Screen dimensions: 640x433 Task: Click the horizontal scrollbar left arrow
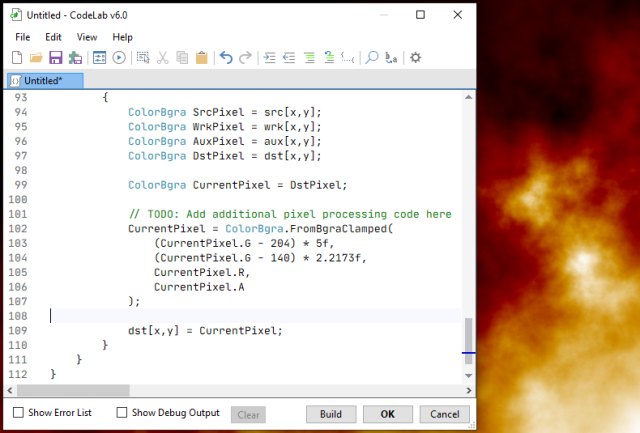(10, 391)
